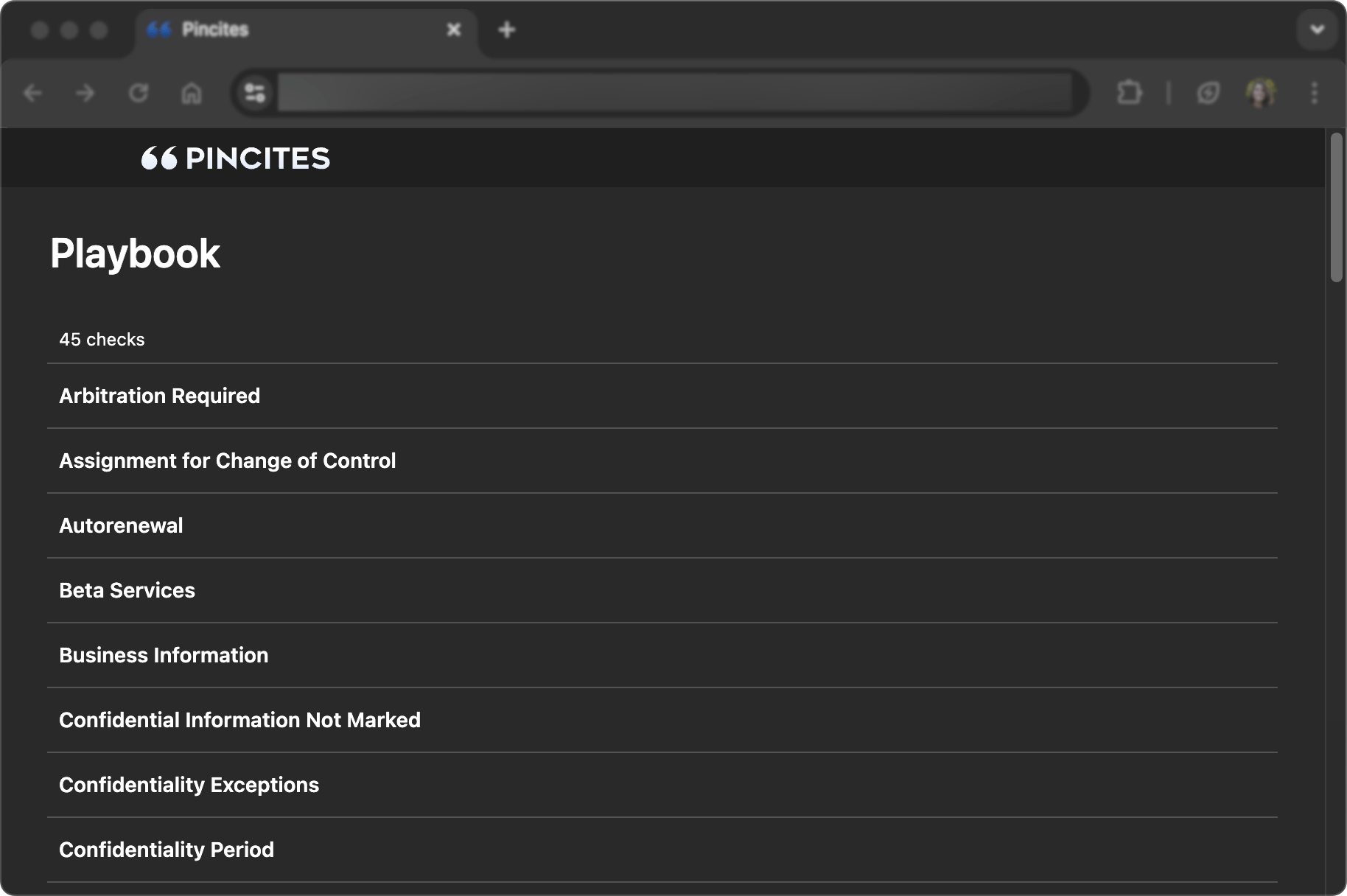The width and height of the screenshot is (1347, 896).
Task: Open Confidential Information Not Marked check
Action: click(x=240, y=720)
